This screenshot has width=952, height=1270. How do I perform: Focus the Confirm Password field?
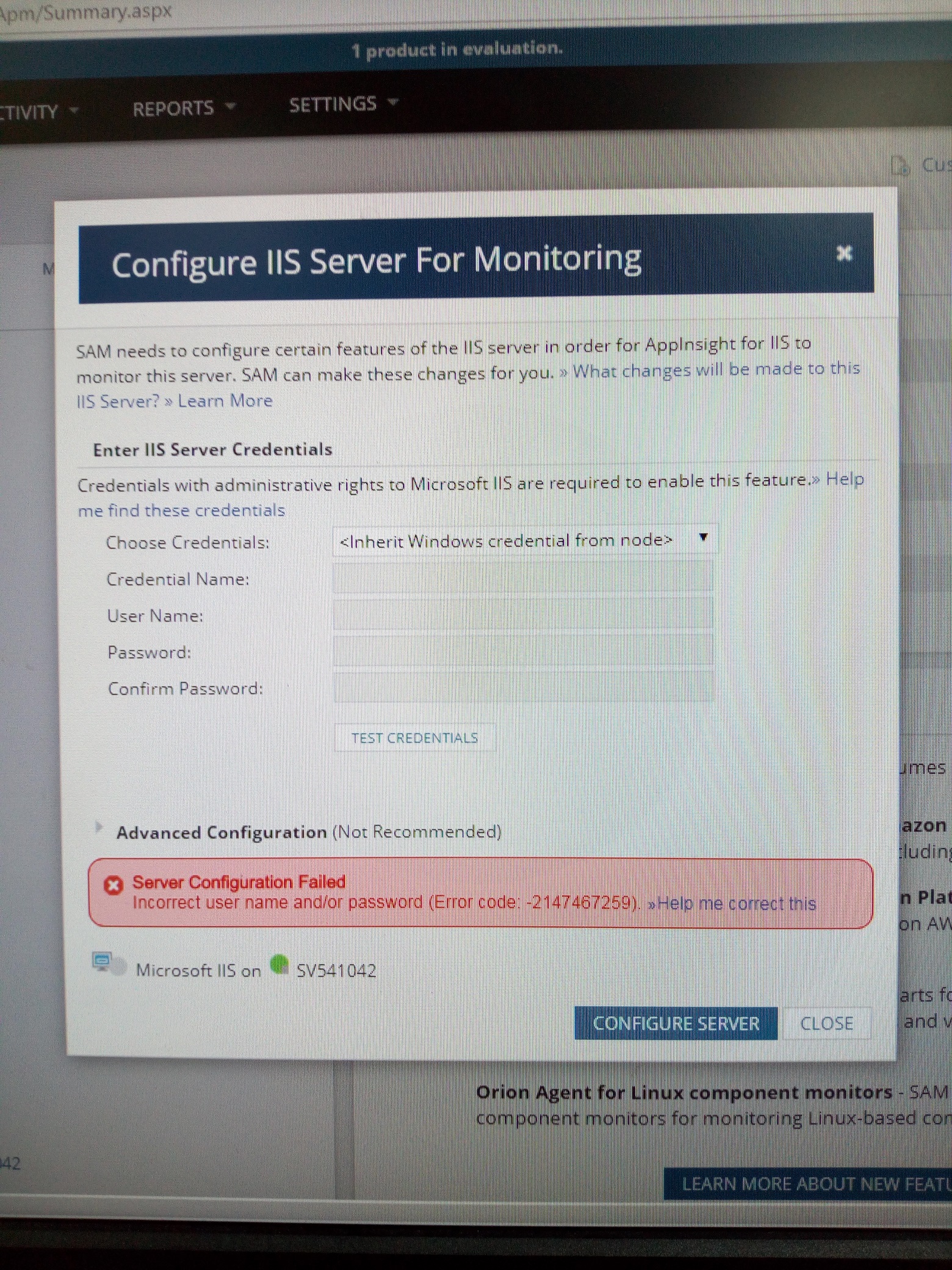[x=523, y=686]
